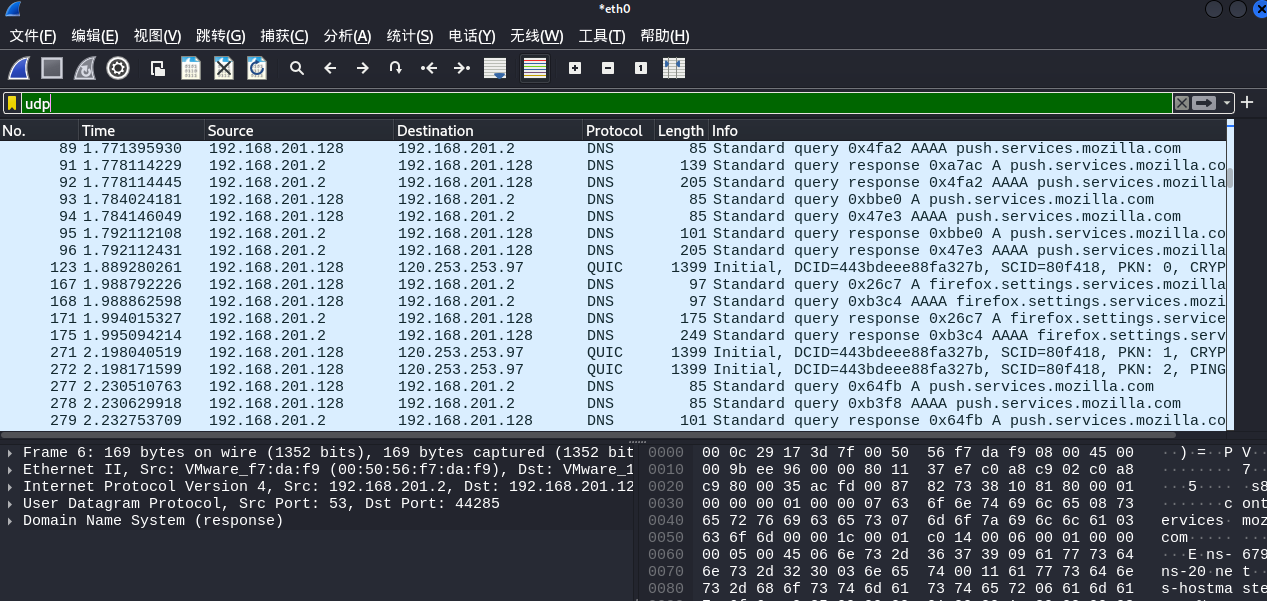Expand the User Datagram Protocol tree node
The image size is (1267, 601).
(x=11, y=504)
